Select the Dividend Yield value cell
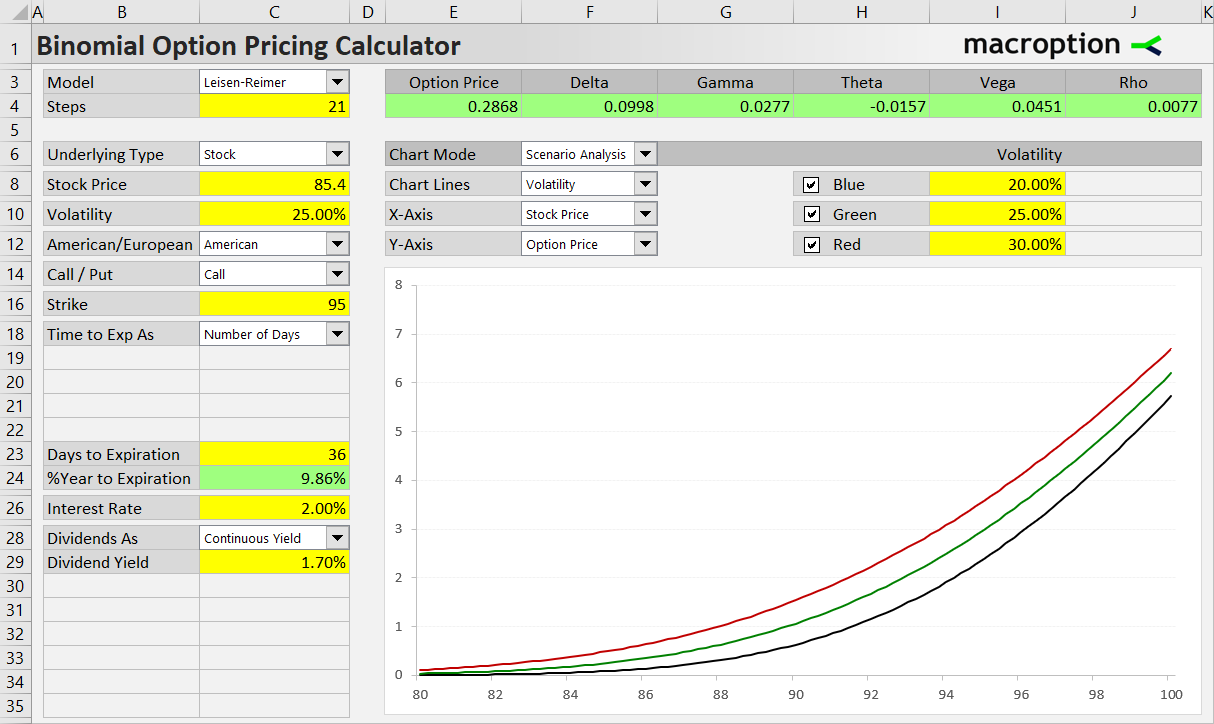 (x=275, y=562)
